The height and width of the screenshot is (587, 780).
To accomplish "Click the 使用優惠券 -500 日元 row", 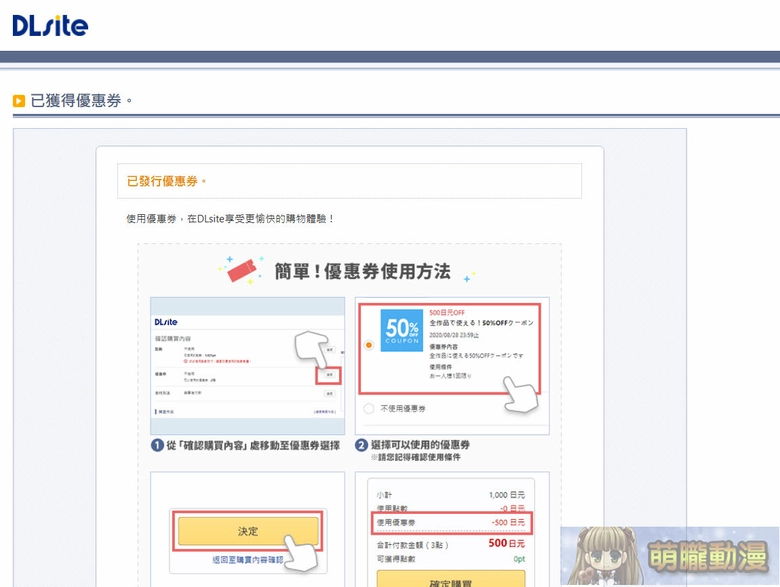I will 450,523.
